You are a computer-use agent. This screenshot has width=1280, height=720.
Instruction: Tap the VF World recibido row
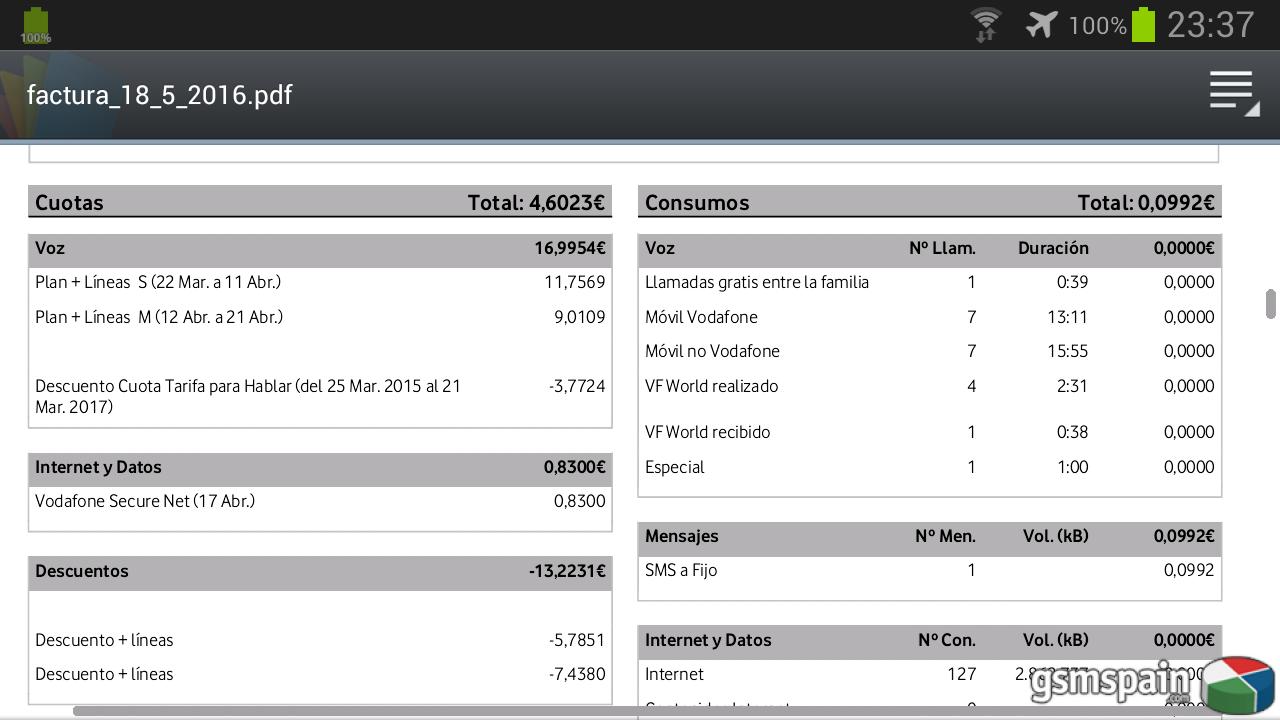pos(930,432)
